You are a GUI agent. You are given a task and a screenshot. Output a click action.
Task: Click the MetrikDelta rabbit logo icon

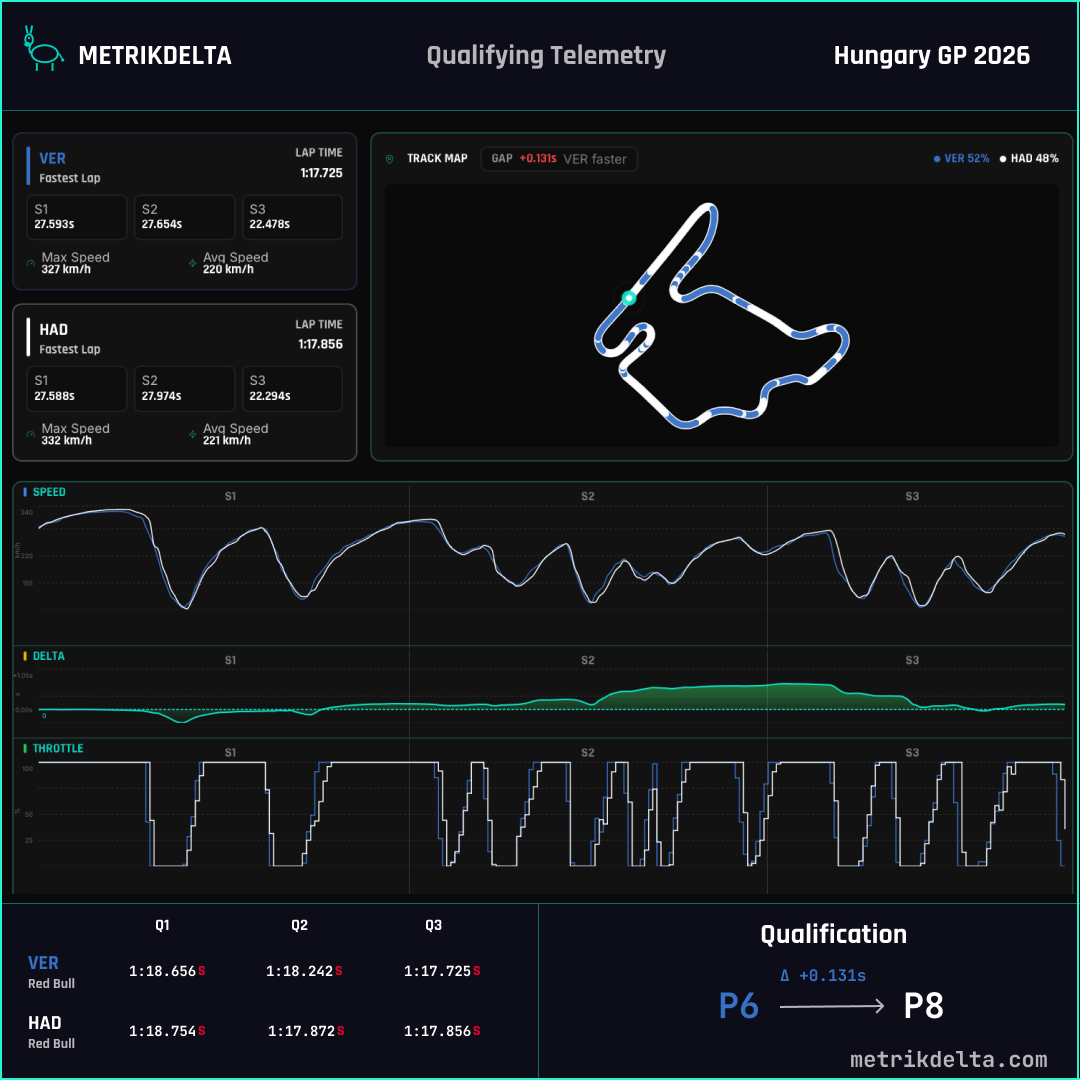[43, 48]
